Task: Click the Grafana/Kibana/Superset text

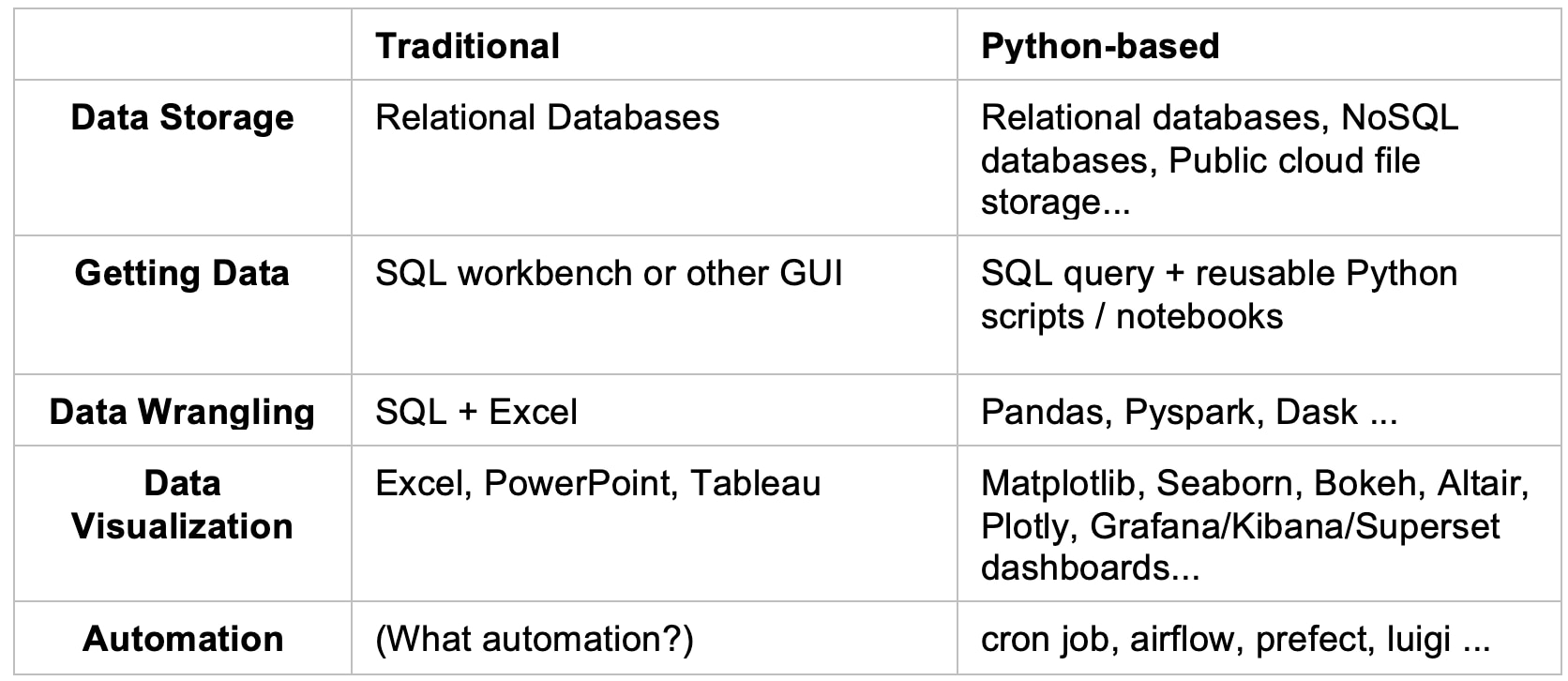Action: 1294,526
